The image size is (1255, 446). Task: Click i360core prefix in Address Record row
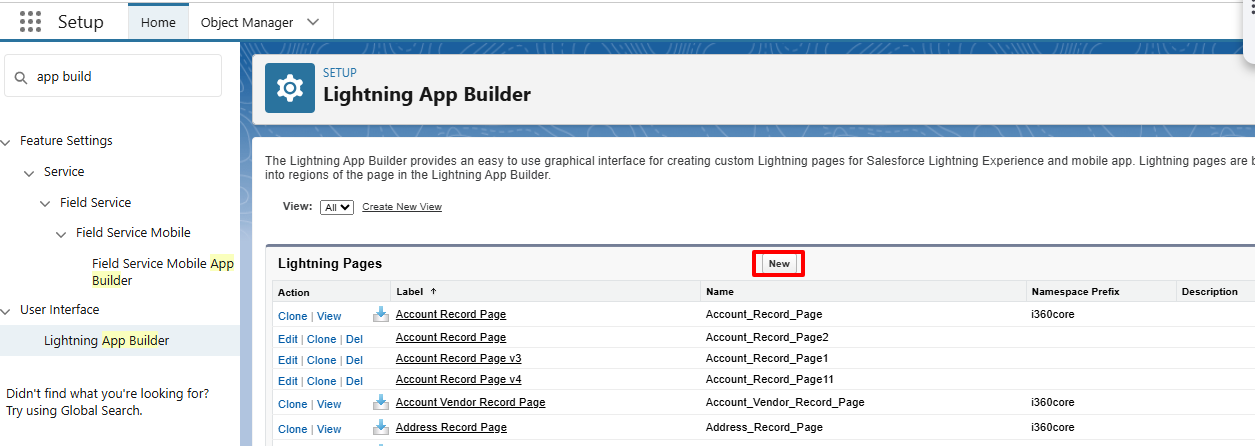click(x=1052, y=427)
